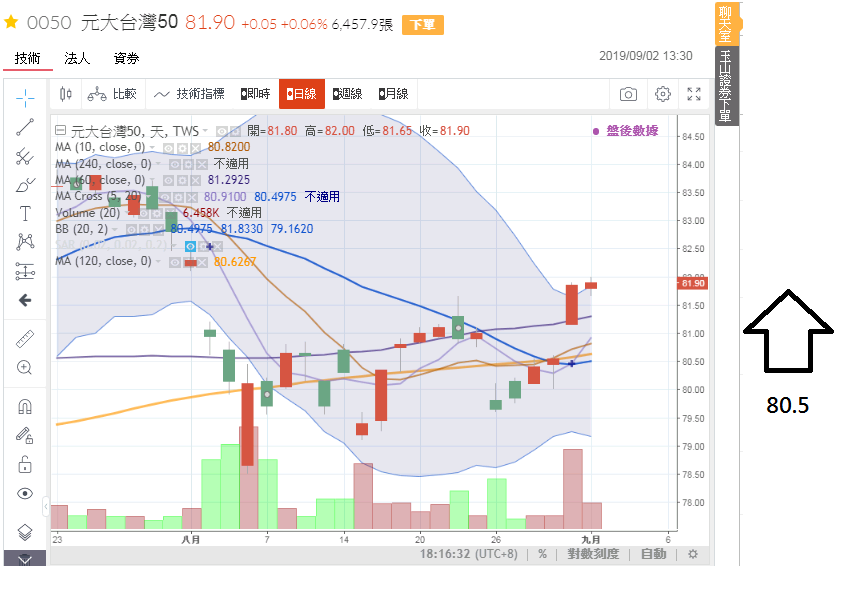Click the back arrow in the drawing toolbar

(x=25, y=300)
